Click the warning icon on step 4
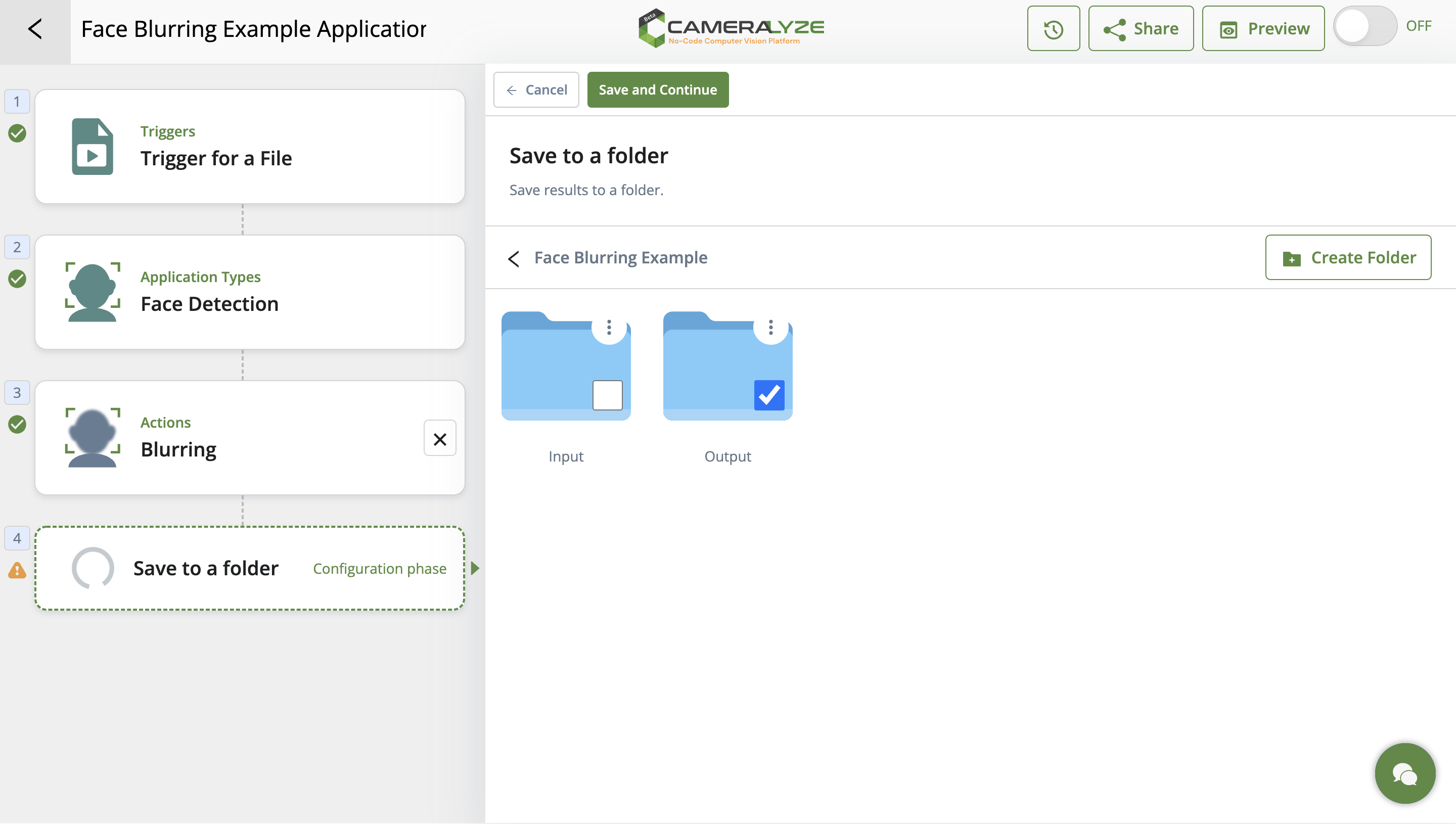Viewport: 1456px width, 824px height. tap(17, 570)
